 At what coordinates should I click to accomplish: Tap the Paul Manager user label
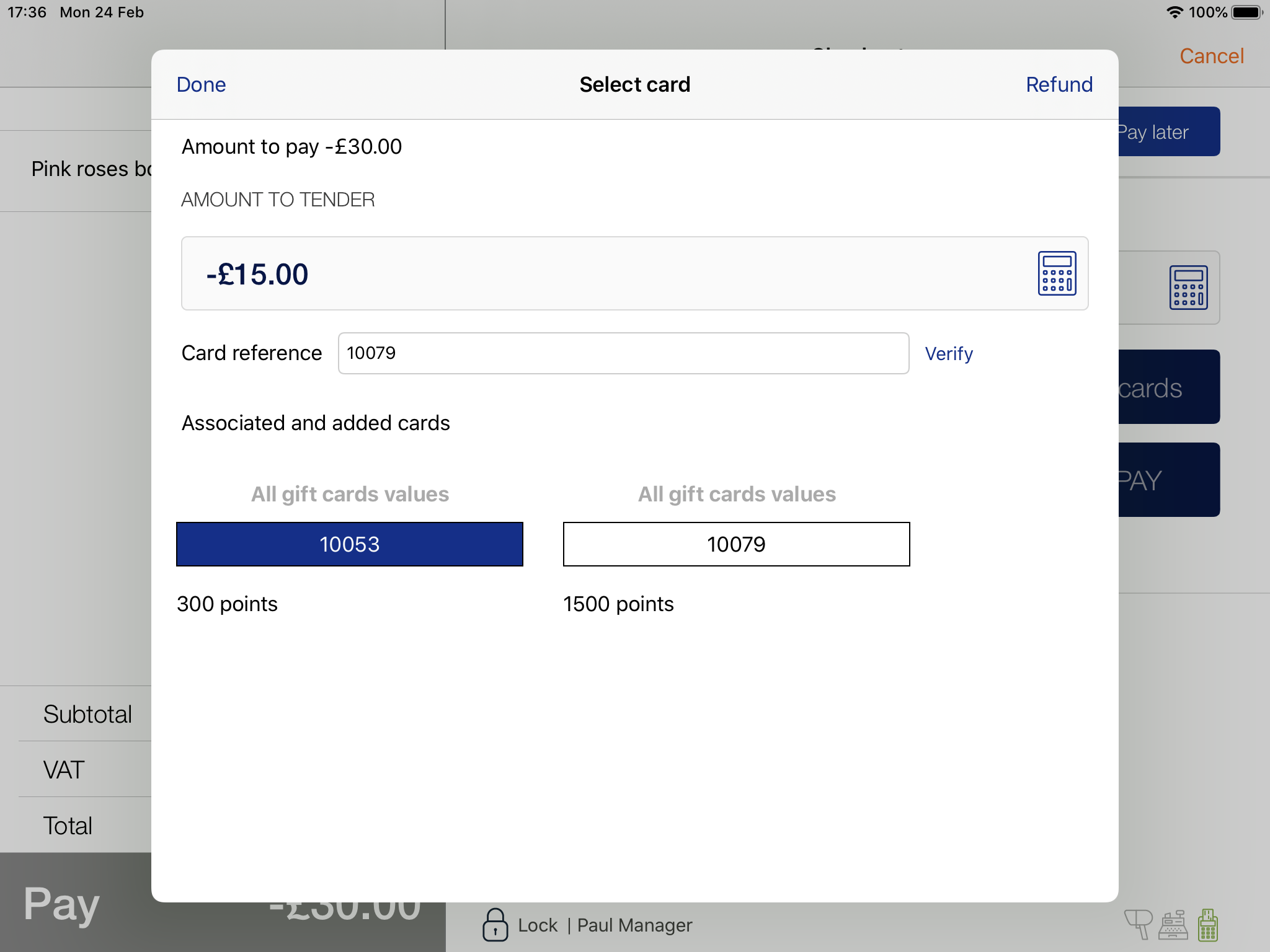tap(634, 925)
